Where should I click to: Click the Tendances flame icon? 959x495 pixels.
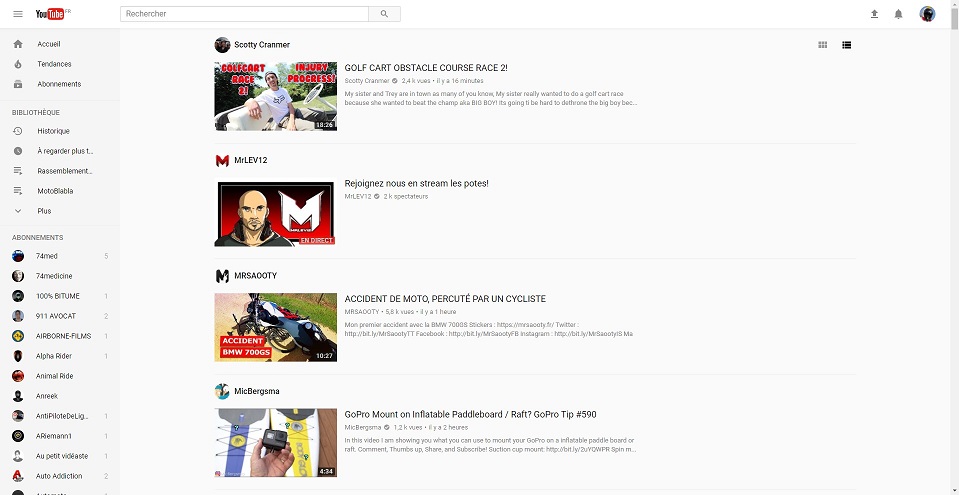(x=18, y=64)
